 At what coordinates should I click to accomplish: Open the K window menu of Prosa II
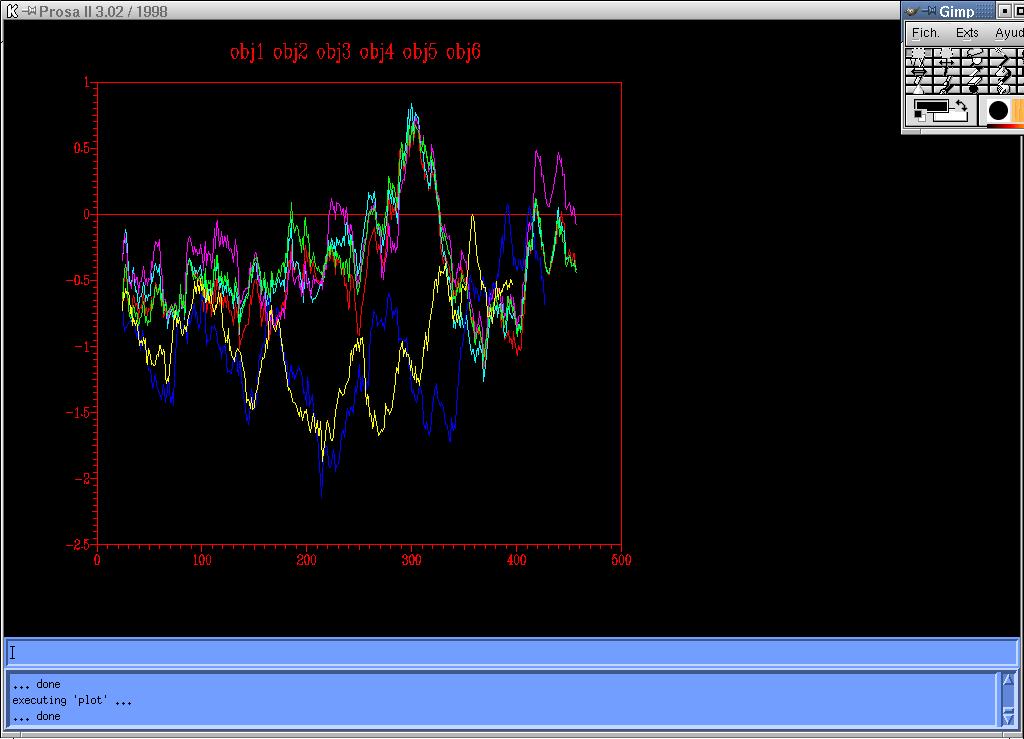point(12,11)
